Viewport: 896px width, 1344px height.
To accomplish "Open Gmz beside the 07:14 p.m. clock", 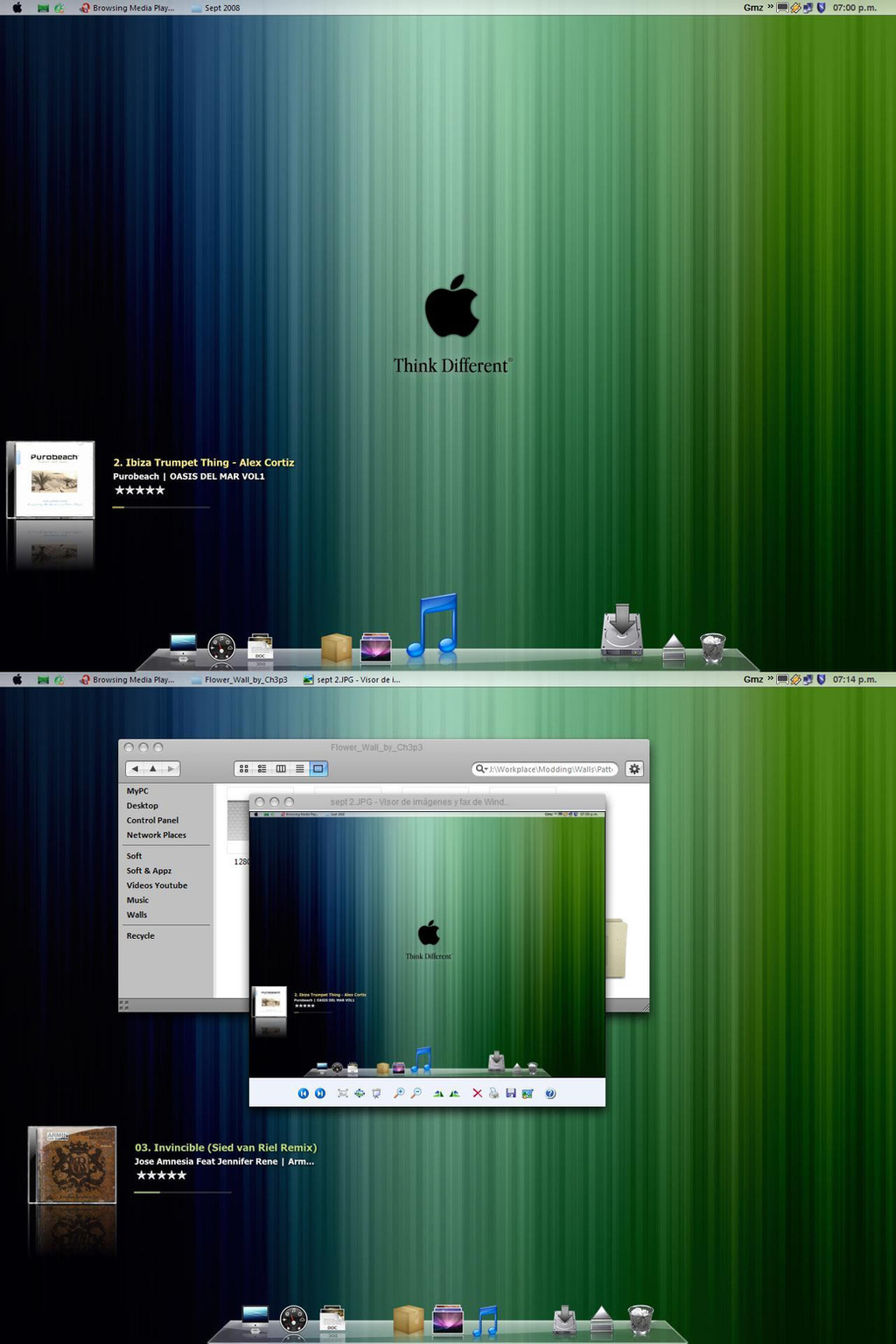I will (753, 680).
